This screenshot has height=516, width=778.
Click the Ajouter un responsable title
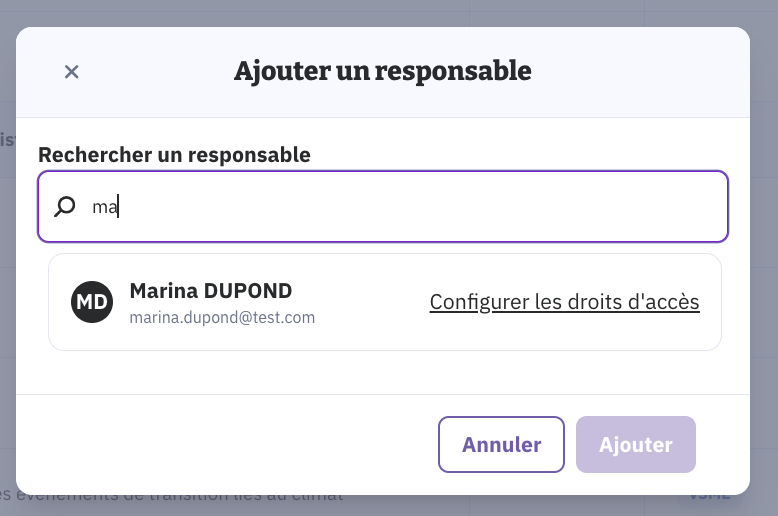pyautogui.click(x=382, y=71)
